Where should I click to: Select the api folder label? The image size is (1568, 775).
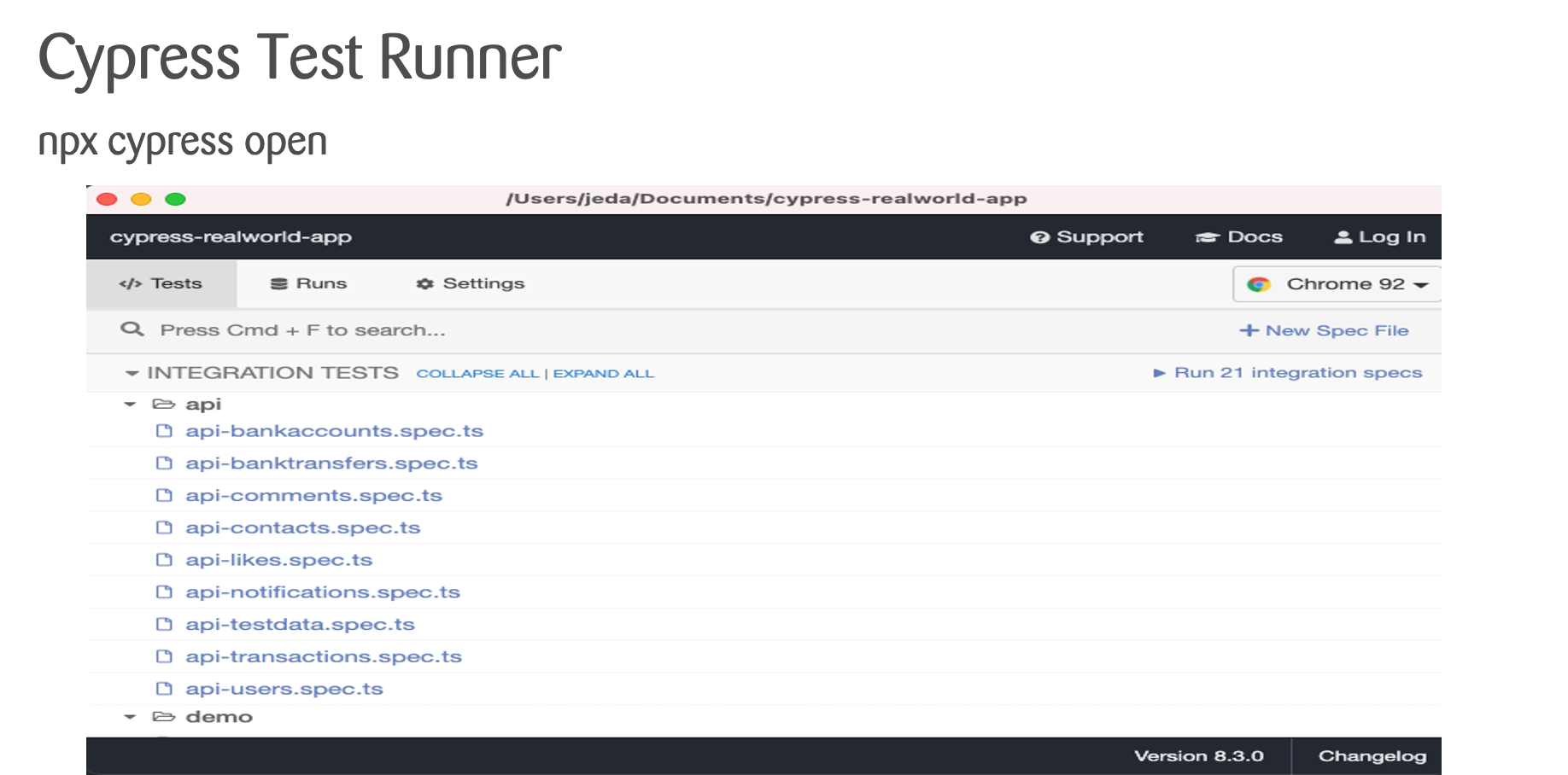coord(203,405)
